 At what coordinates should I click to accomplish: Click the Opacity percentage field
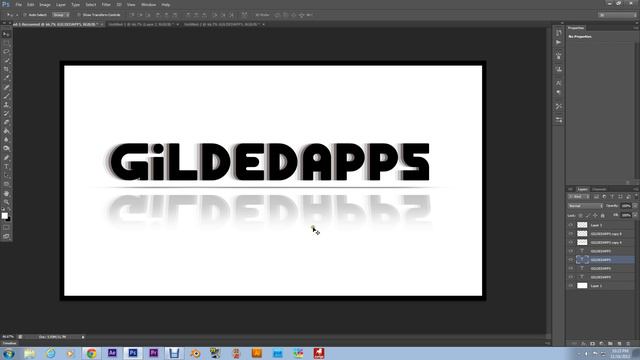click(x=626, y=206)
